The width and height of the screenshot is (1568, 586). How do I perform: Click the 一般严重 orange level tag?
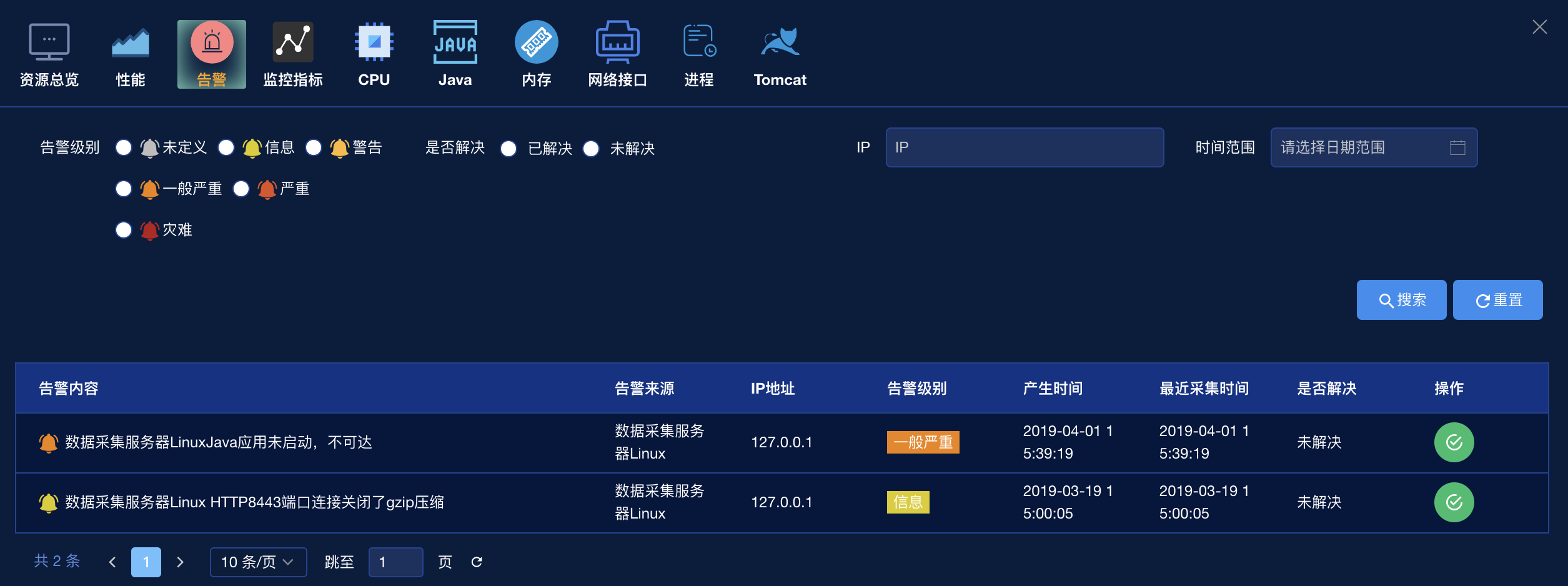pos(923,442)
